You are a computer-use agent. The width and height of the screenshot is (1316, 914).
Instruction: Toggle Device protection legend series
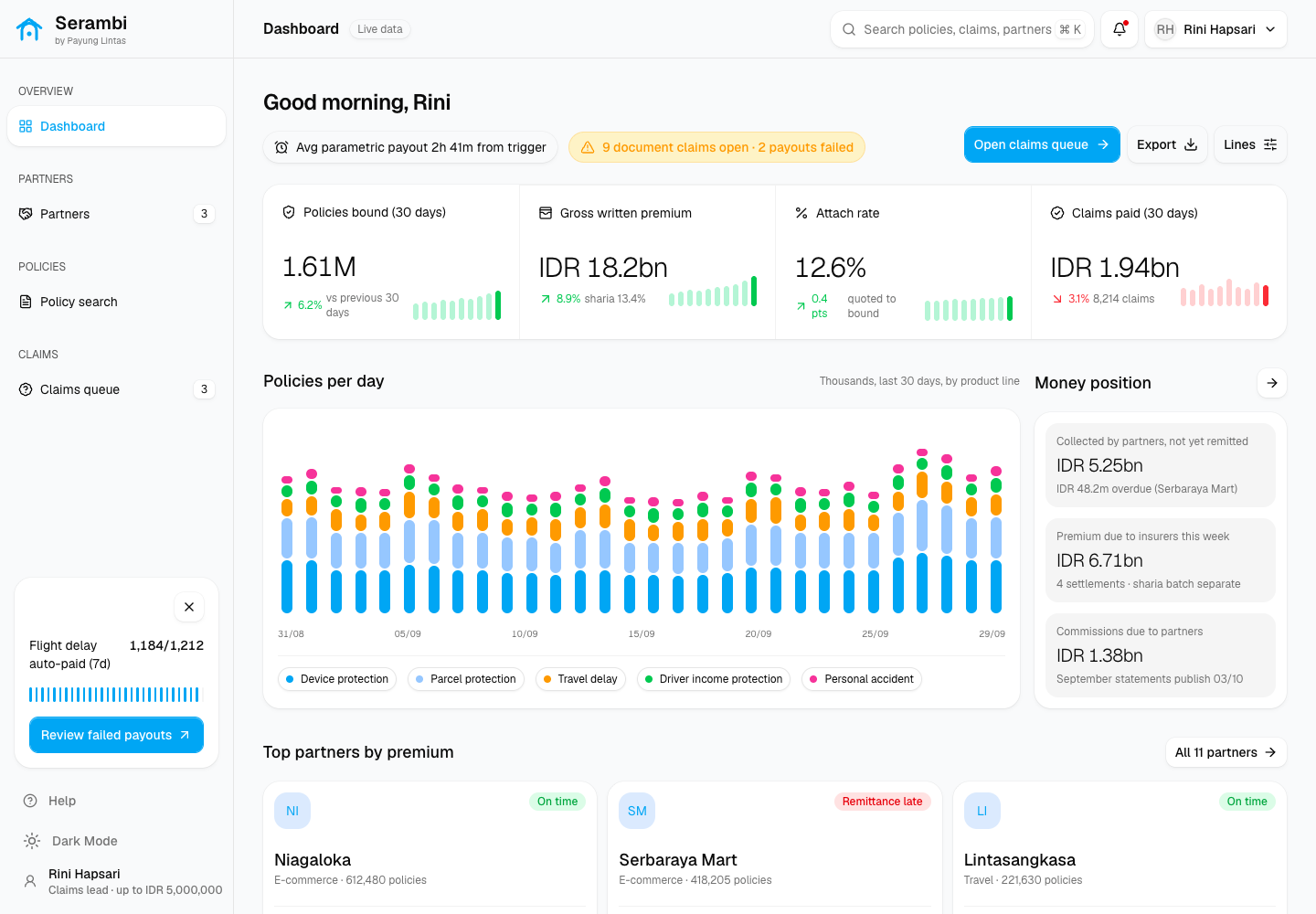[337, 679]
